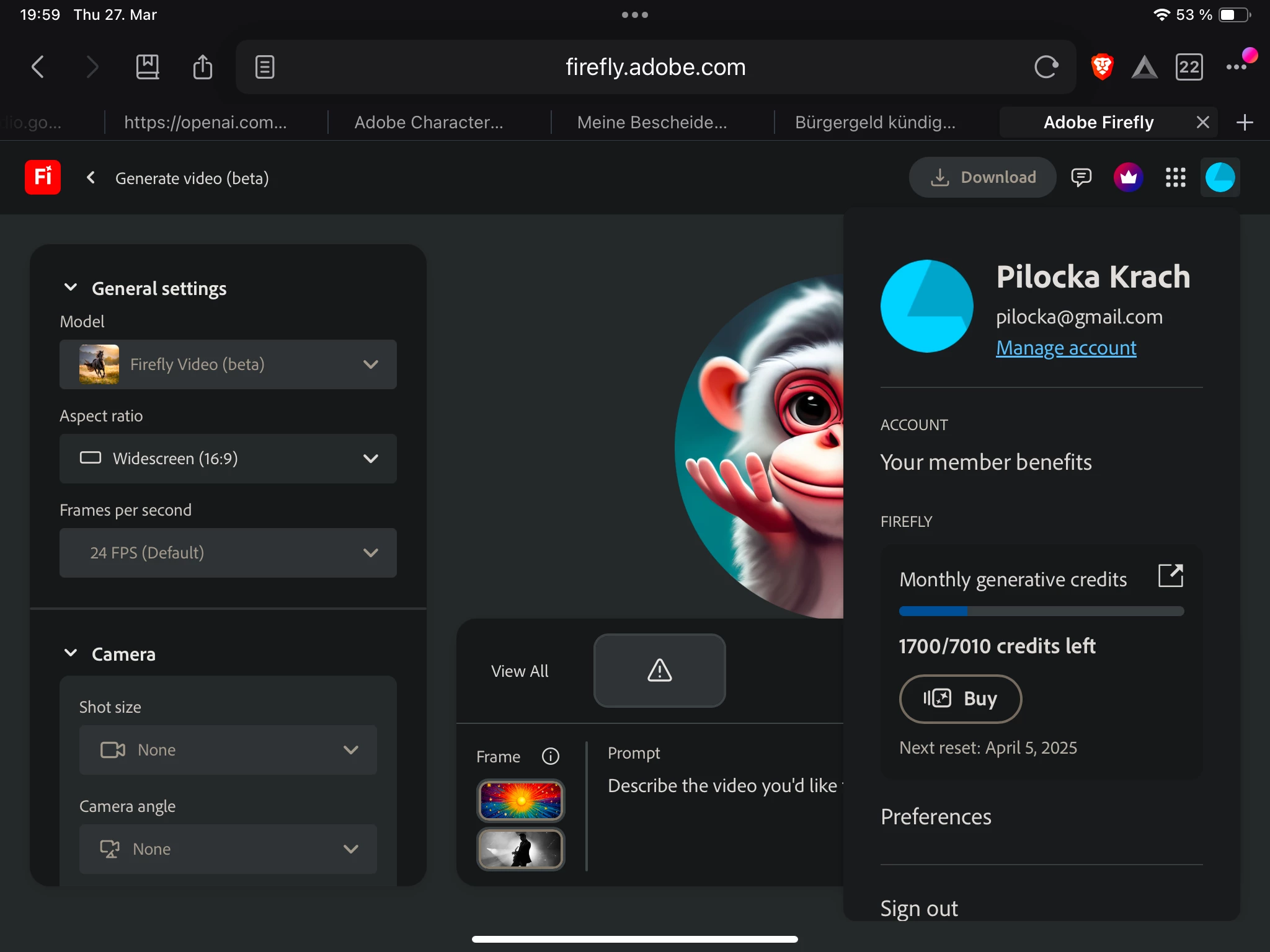
Task: Open the Widescreen (16:9) aspect ratio dropdown
Action: pos(228,459)
